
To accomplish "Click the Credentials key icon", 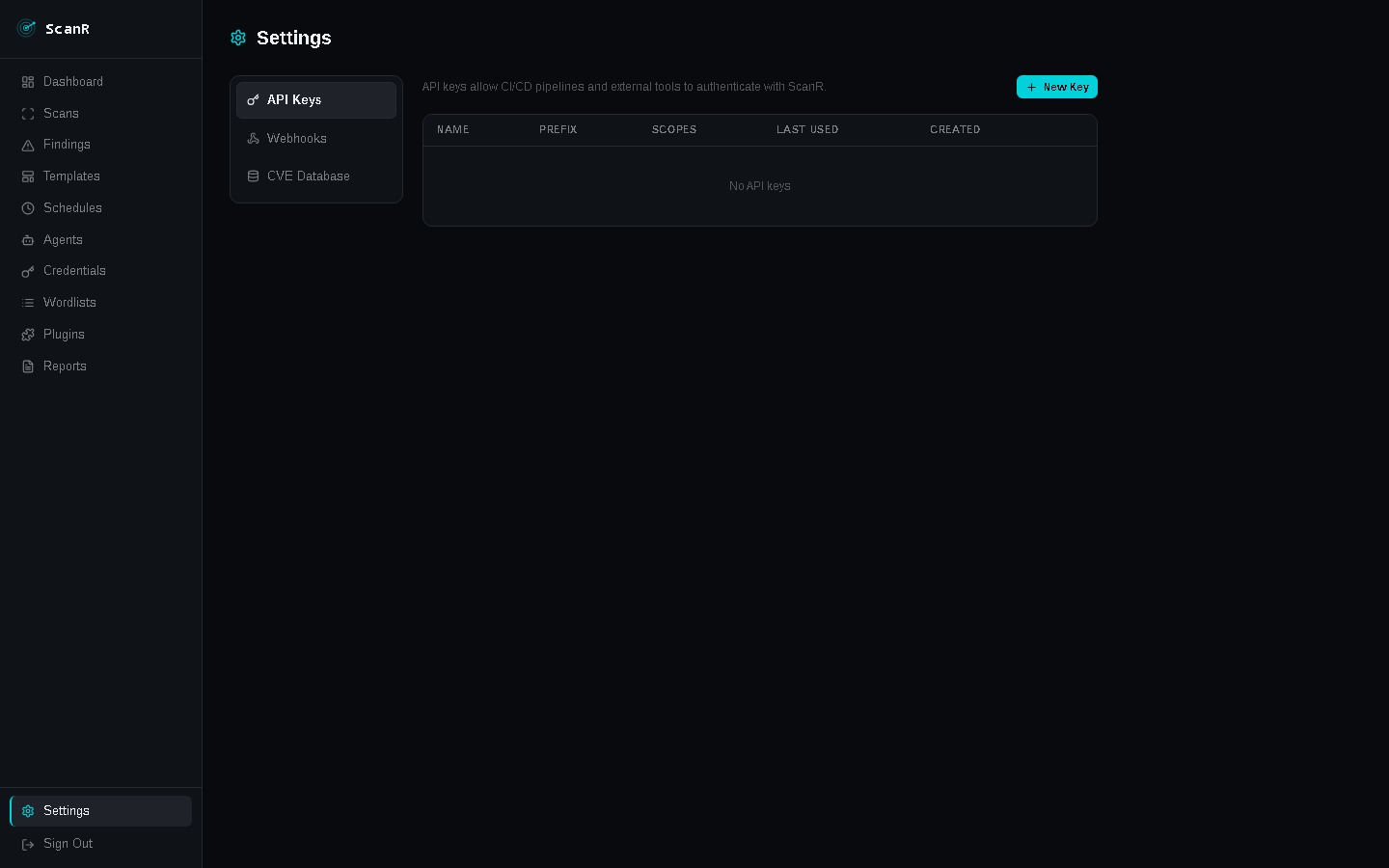I will pyautogui.click(x=28, y=271).
